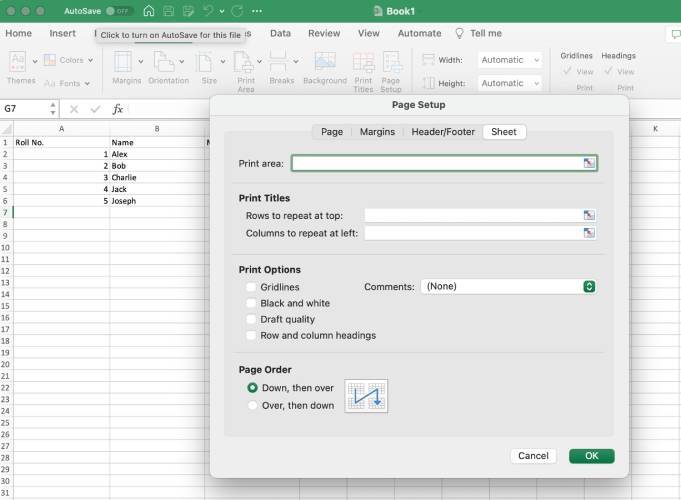Click the Rows to repeat range selector icon

(x=589, y=215)
